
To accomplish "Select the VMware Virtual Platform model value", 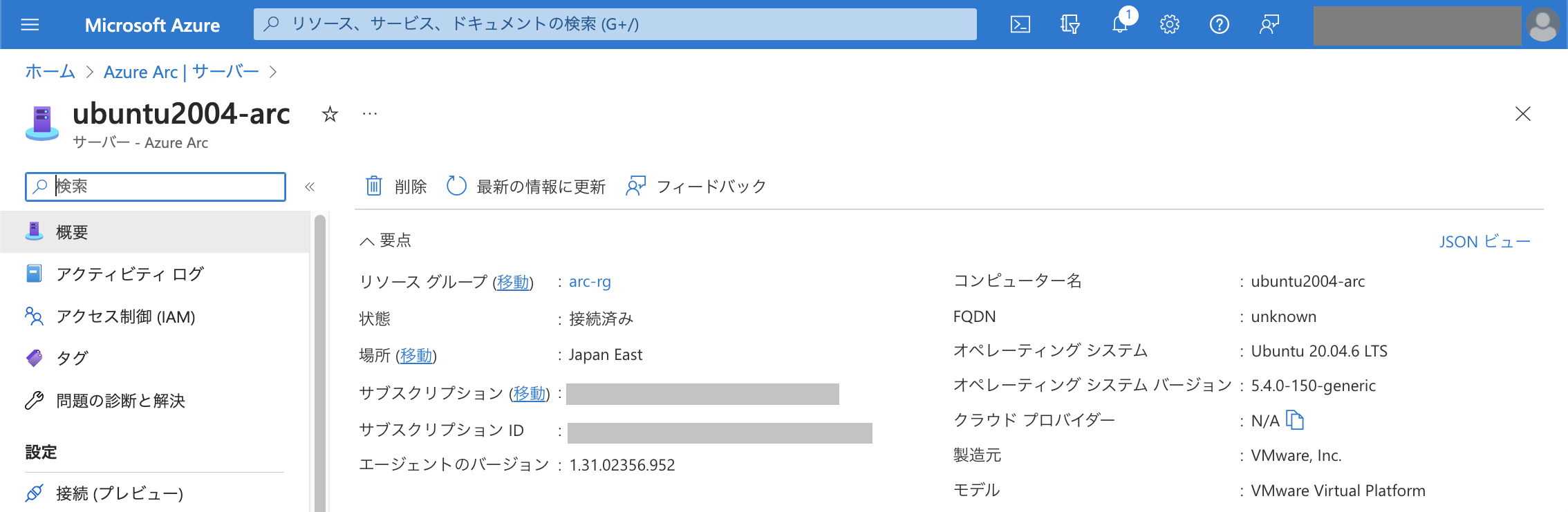I will (x=1338, y=491).
